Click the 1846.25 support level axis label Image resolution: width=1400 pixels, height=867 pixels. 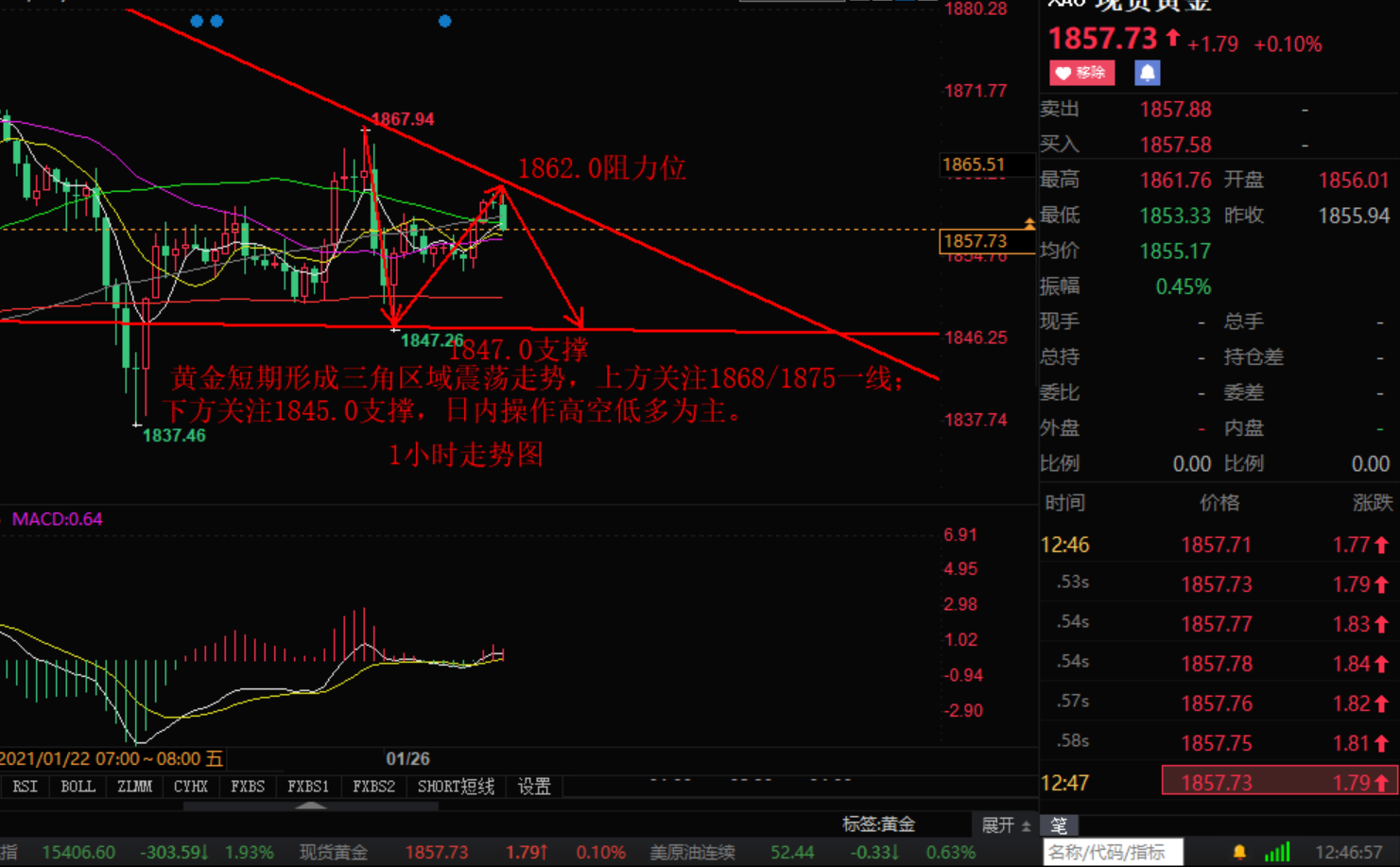click(x=976, y=338)
